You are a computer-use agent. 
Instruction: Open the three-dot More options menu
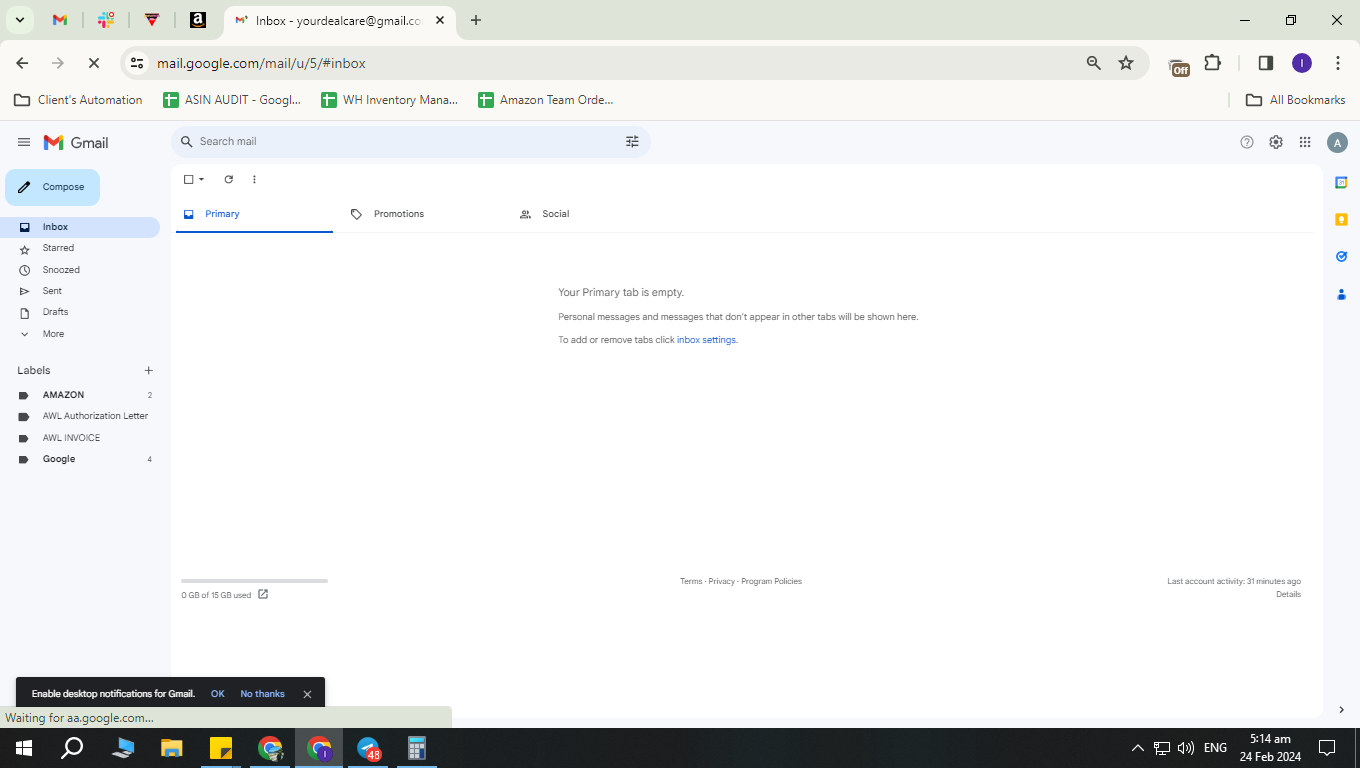pyautogui.click(x=254, y=180)
